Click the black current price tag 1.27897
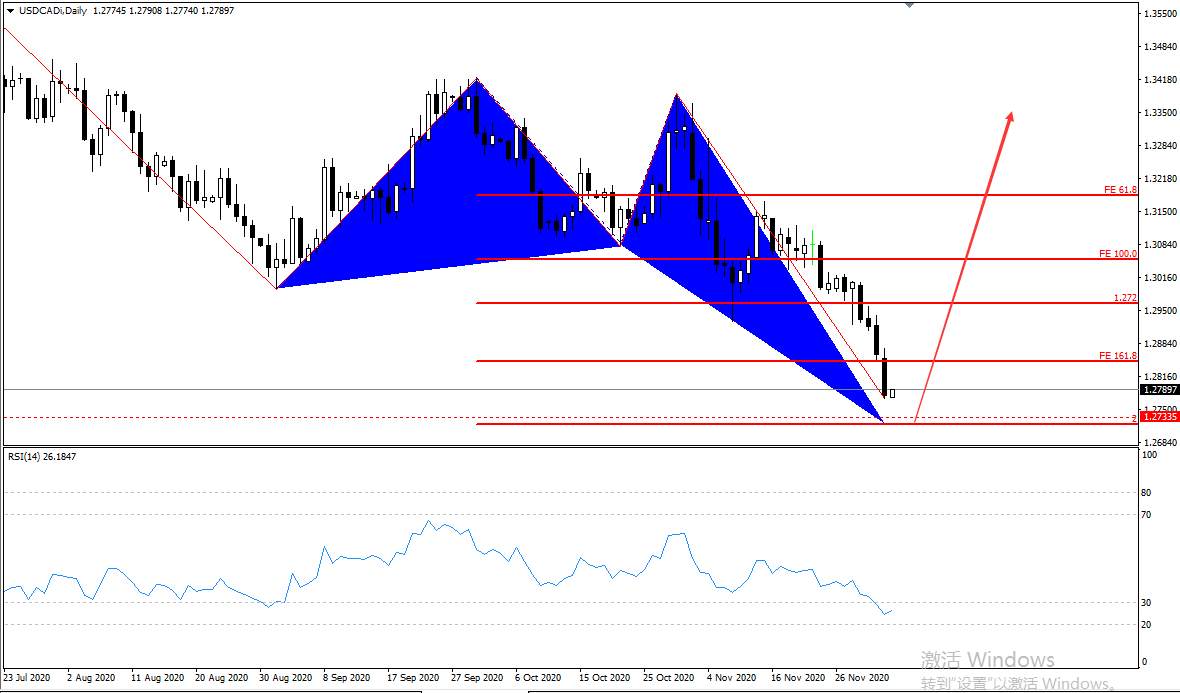 point(1160,390)
